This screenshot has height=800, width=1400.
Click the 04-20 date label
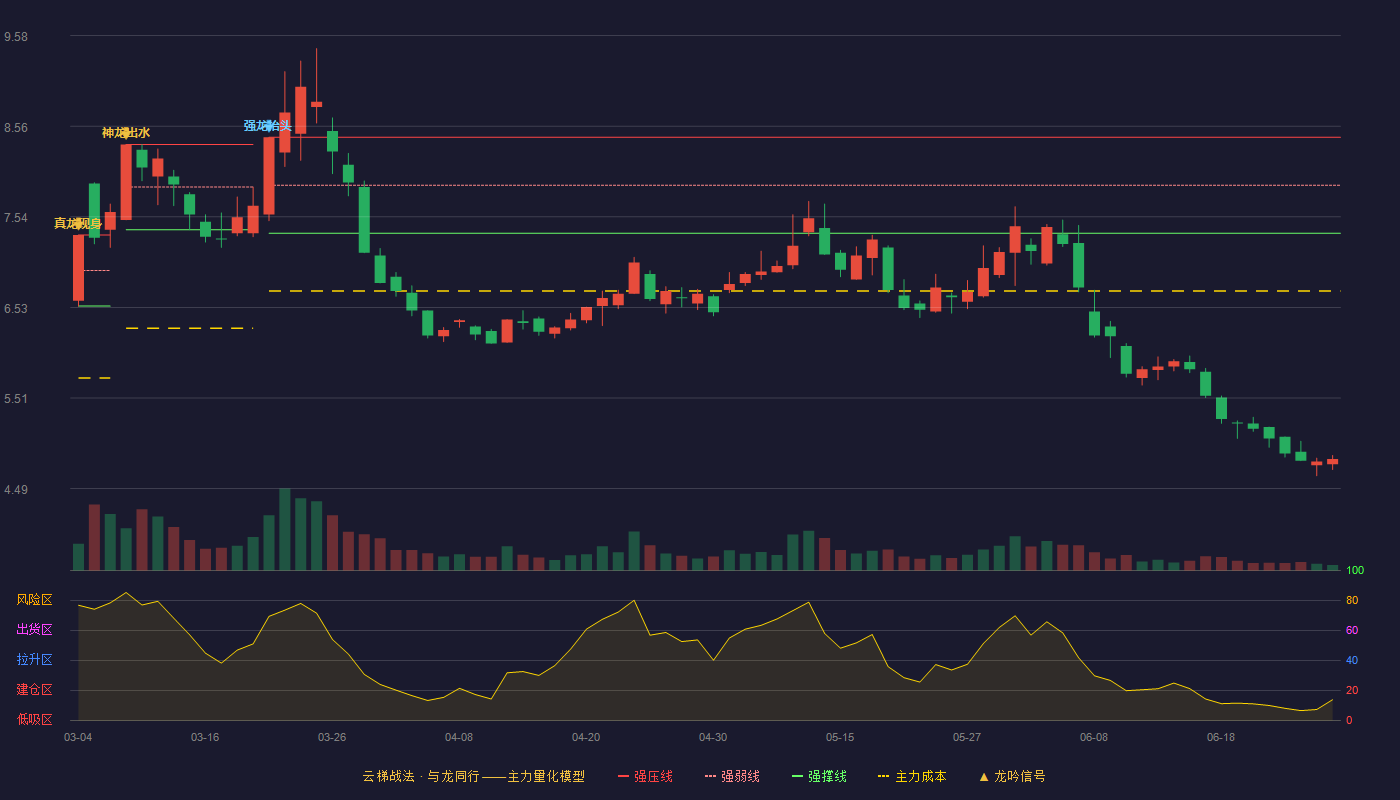point(586,737)
